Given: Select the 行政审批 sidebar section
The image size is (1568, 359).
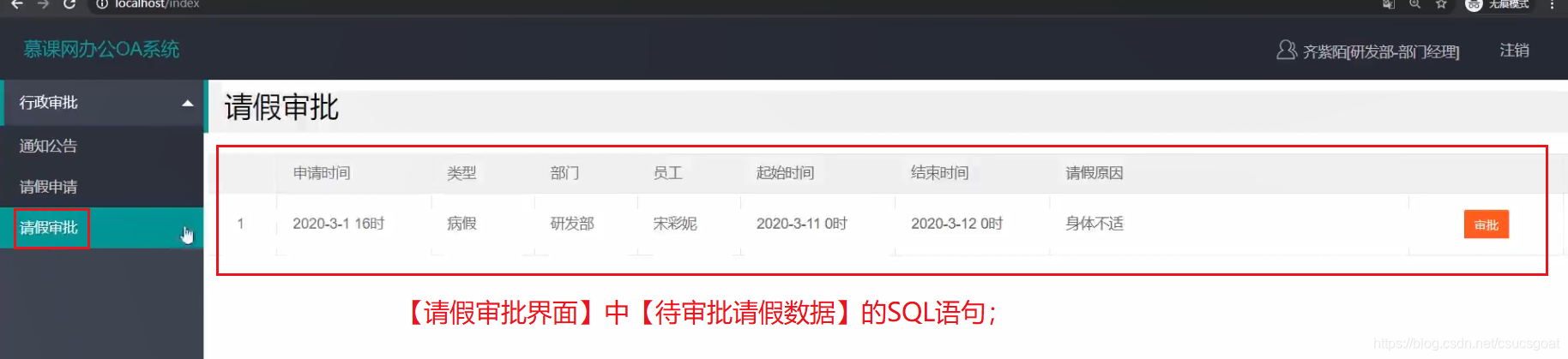Looking at the screenshot, I should 103,103.
